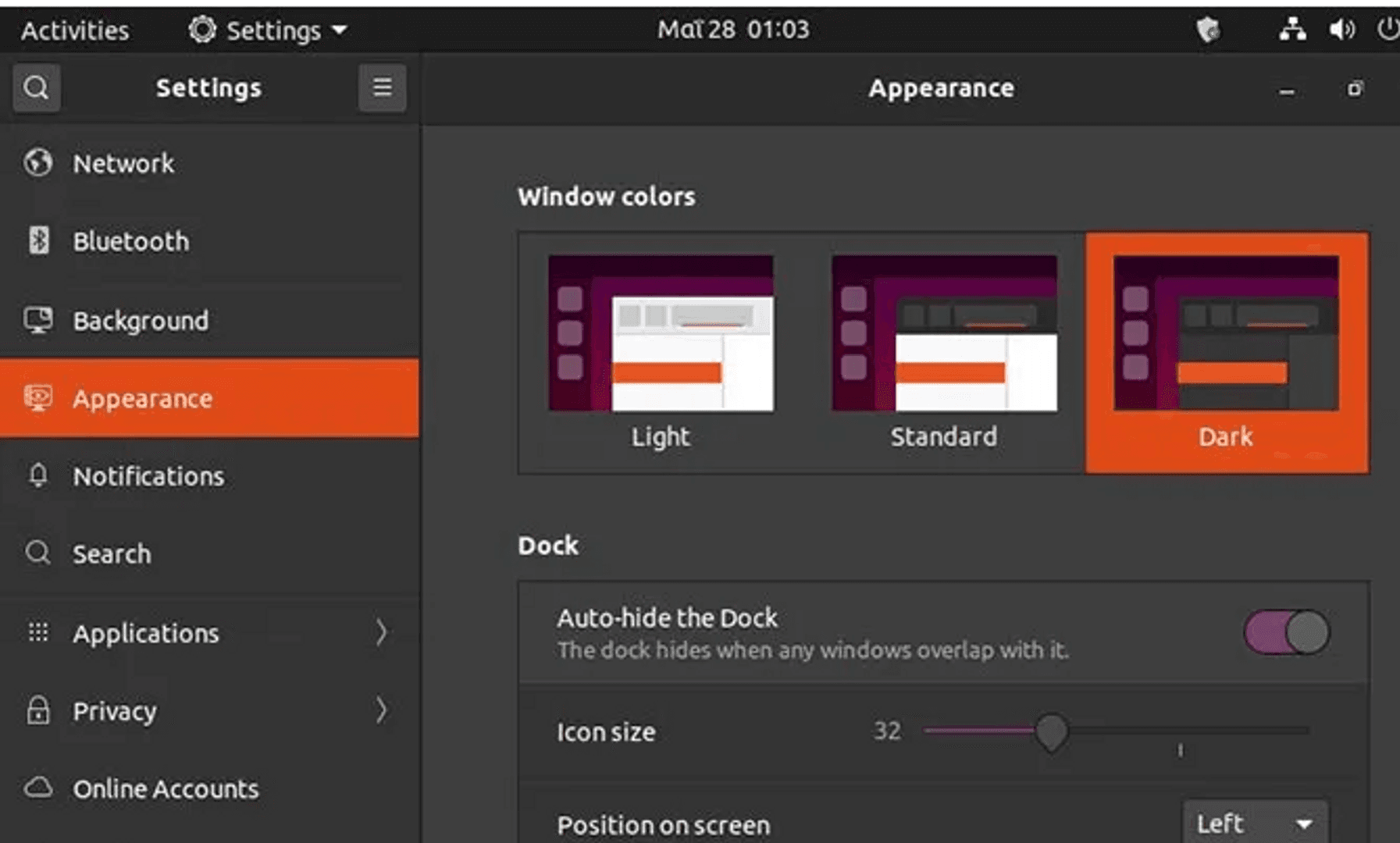This screenshot has height=843, width=1400.
Task: Click the Notifications bell icon
Action: (37, 475)
